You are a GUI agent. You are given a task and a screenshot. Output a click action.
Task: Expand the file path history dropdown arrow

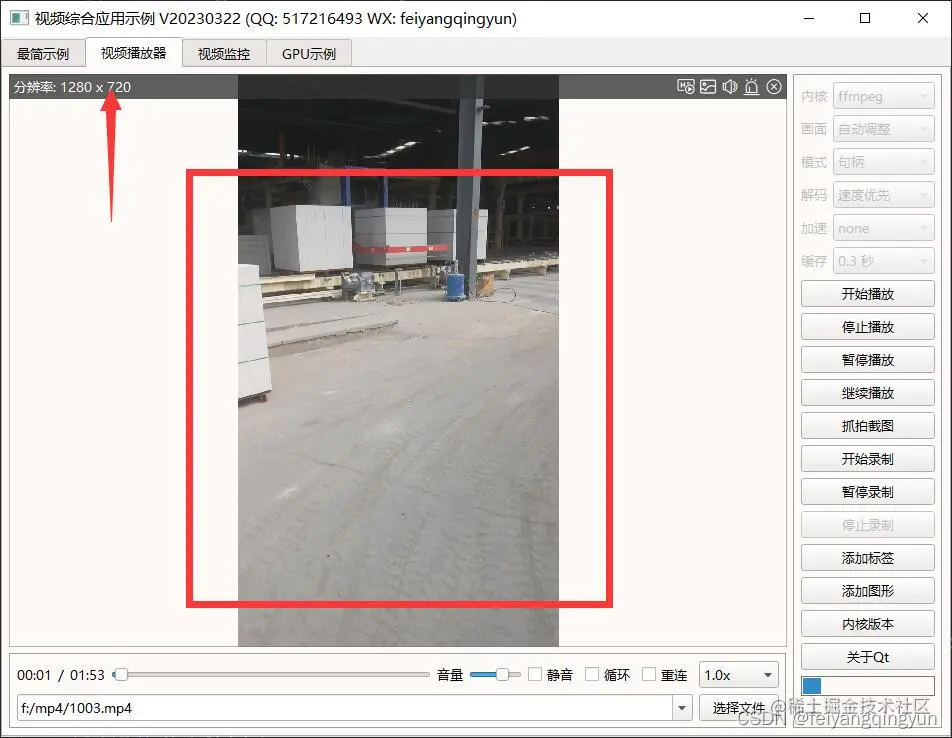(x=682, y=708)
